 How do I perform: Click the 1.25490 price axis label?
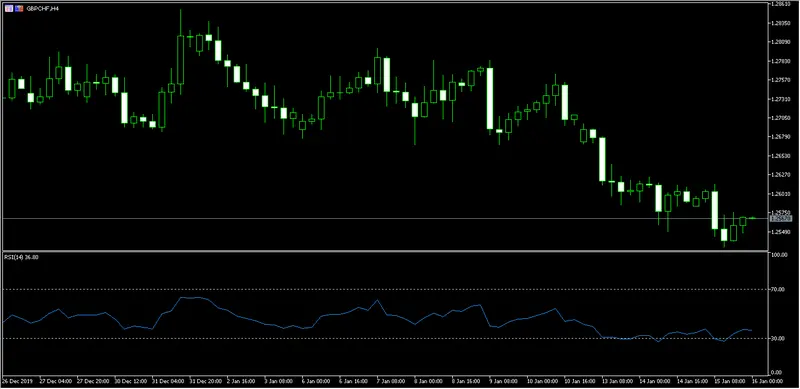click(x=781, y=232)
